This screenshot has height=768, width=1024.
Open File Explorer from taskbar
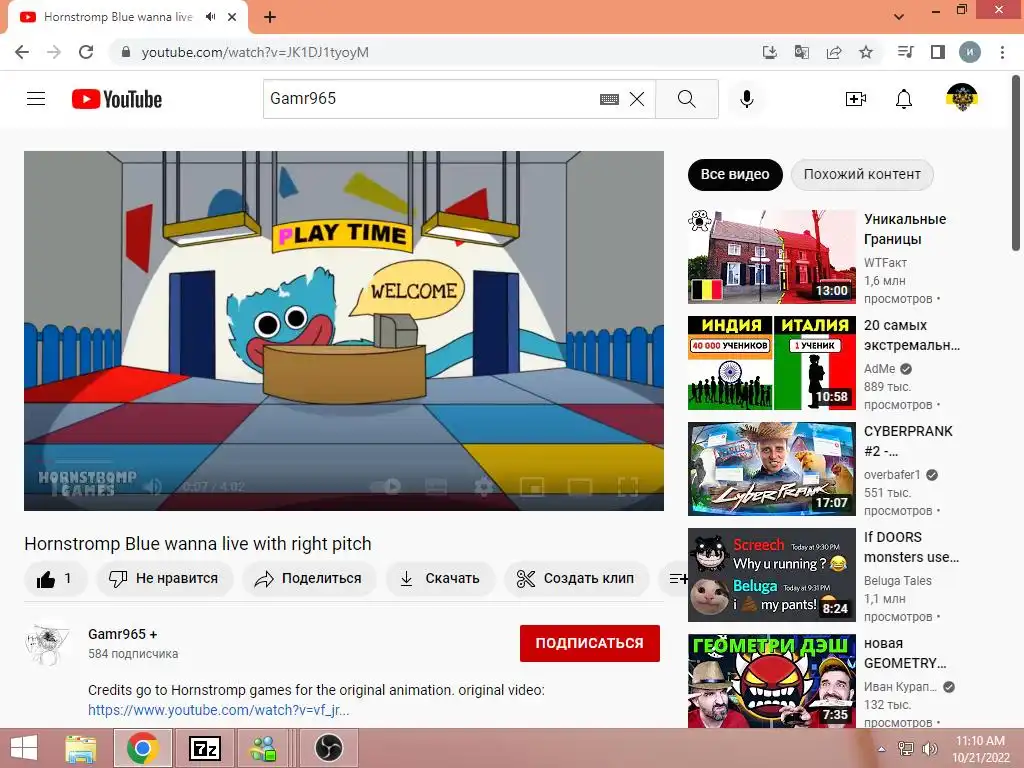click(x=81, y=748)
